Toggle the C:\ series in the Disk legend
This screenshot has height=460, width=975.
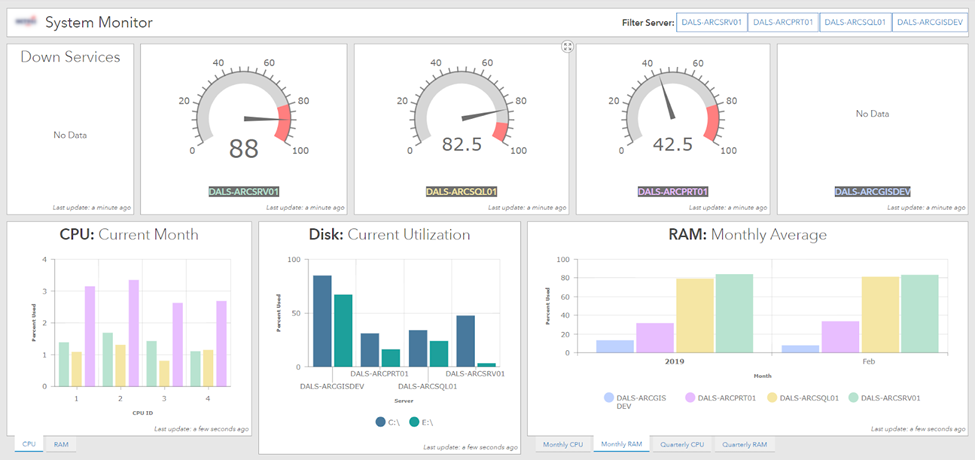pos(387,422)
